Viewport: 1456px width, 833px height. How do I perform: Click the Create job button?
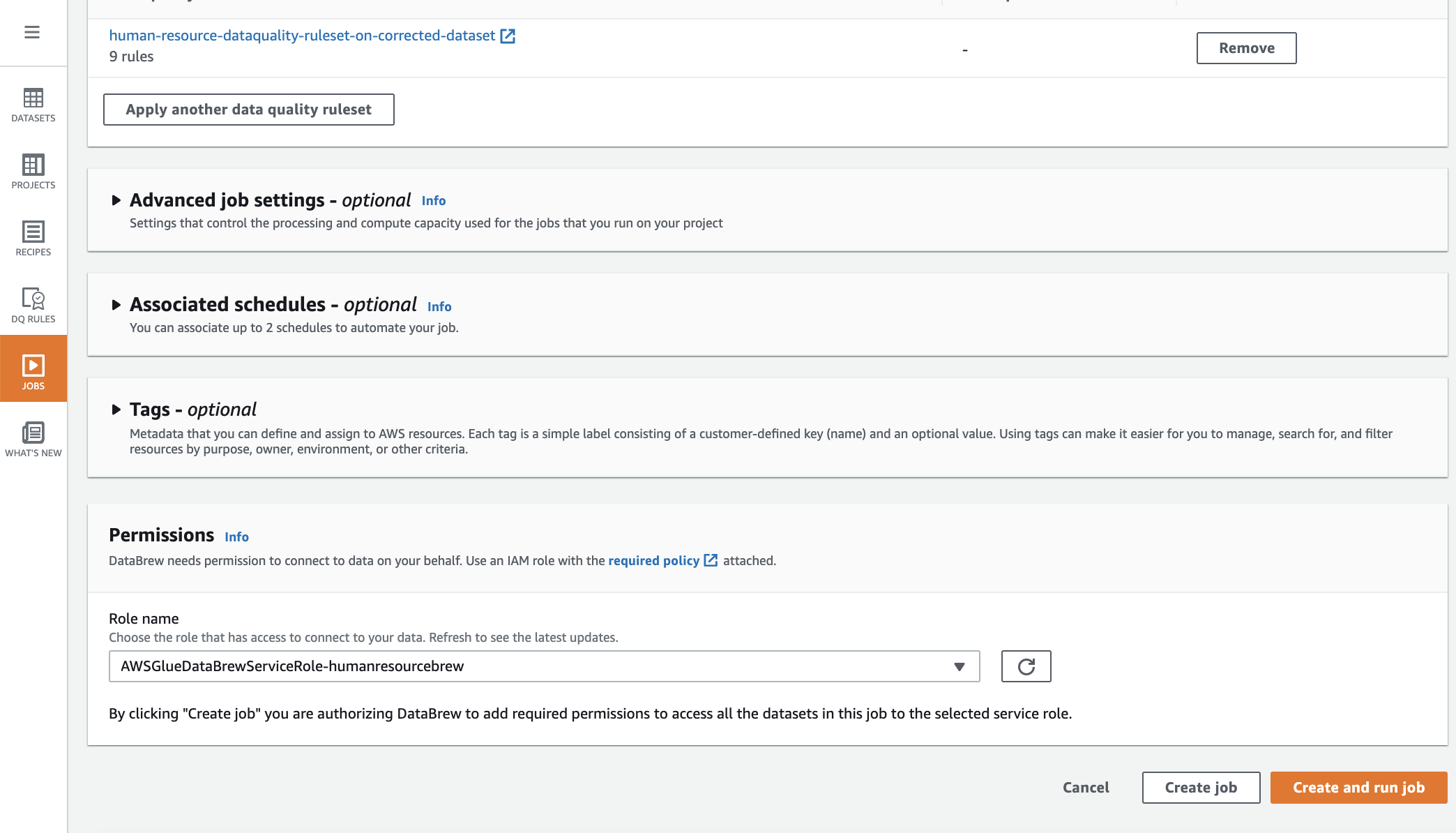pos(1200,788)
